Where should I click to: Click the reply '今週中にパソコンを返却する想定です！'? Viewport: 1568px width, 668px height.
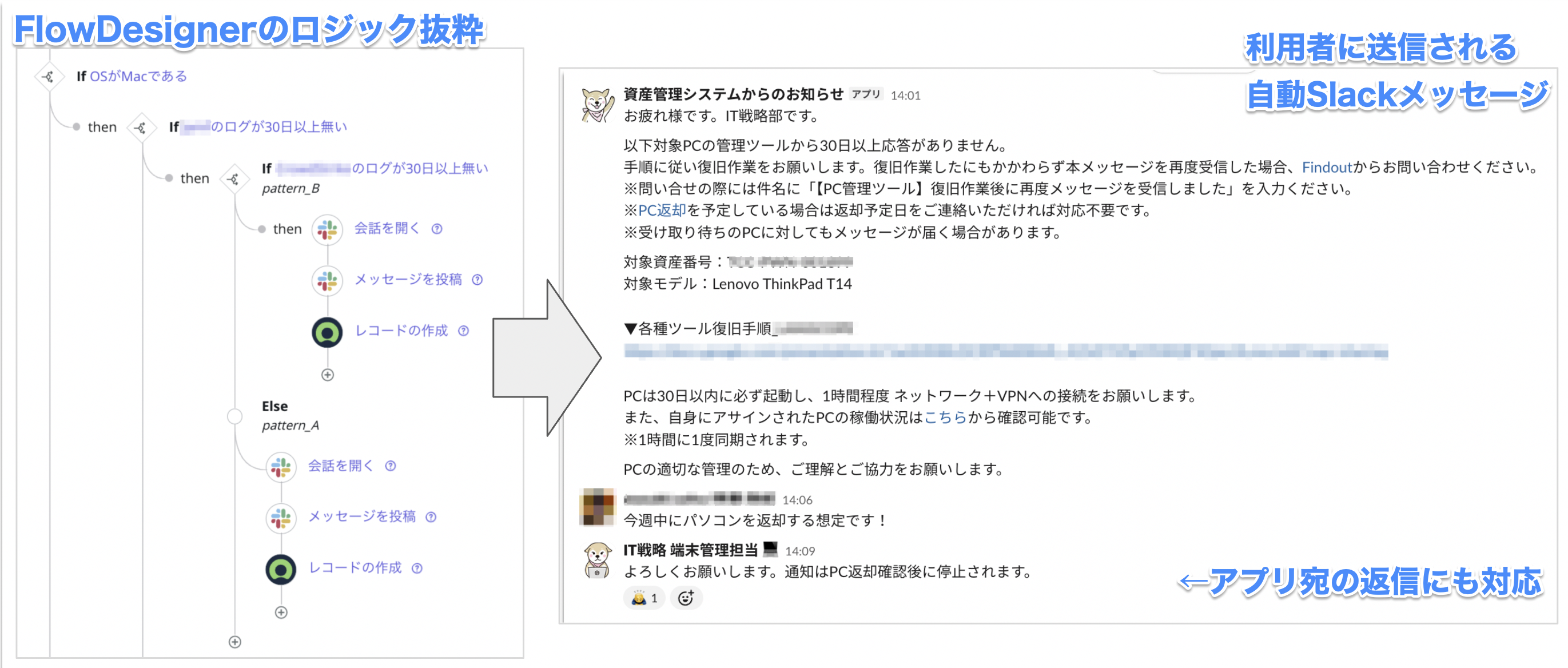tap(756, 520)
